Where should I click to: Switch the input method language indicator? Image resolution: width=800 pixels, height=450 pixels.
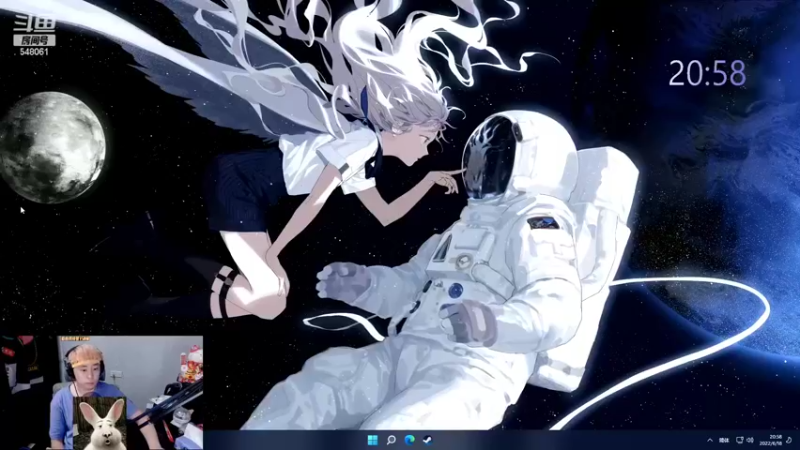[x=723, y=440]
